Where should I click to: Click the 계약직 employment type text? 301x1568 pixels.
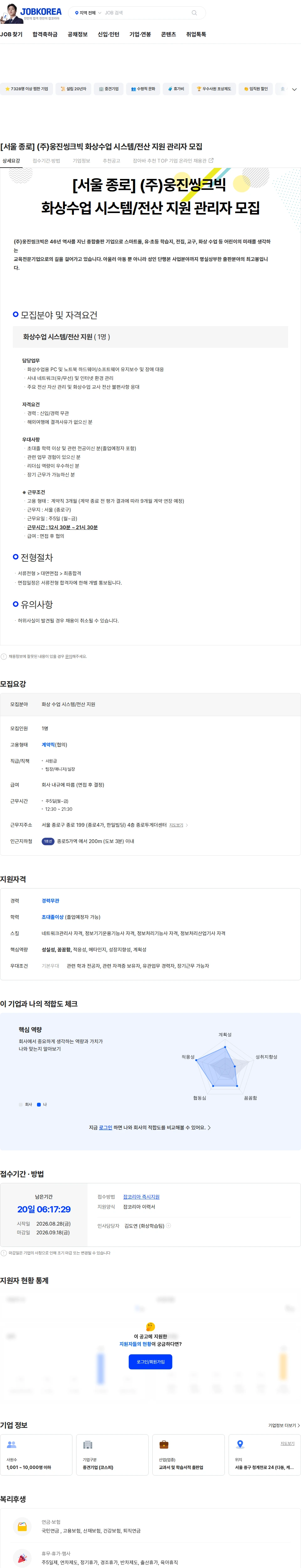[48, 744]
